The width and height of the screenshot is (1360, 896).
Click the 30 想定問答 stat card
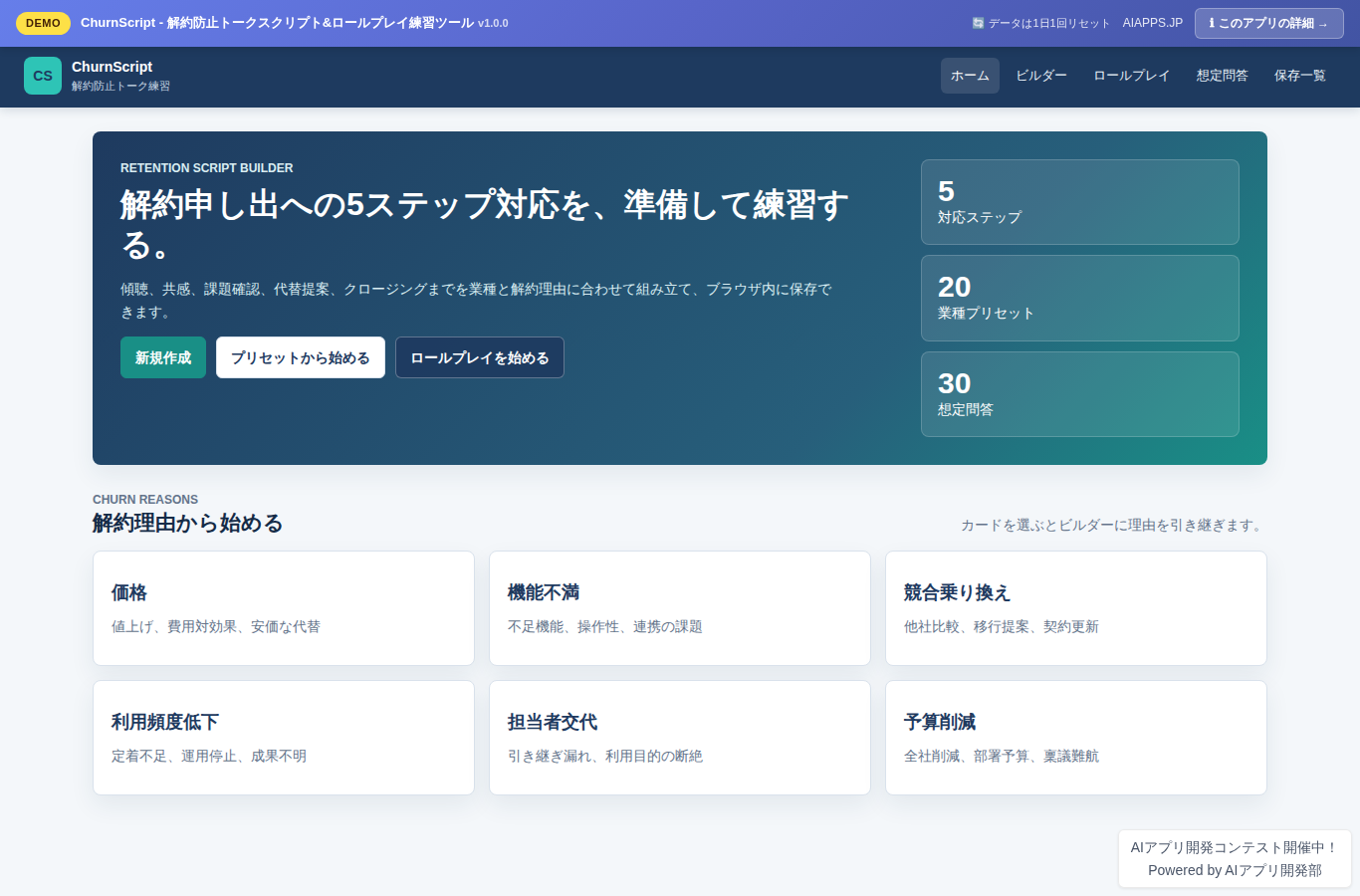[1080, 394]
